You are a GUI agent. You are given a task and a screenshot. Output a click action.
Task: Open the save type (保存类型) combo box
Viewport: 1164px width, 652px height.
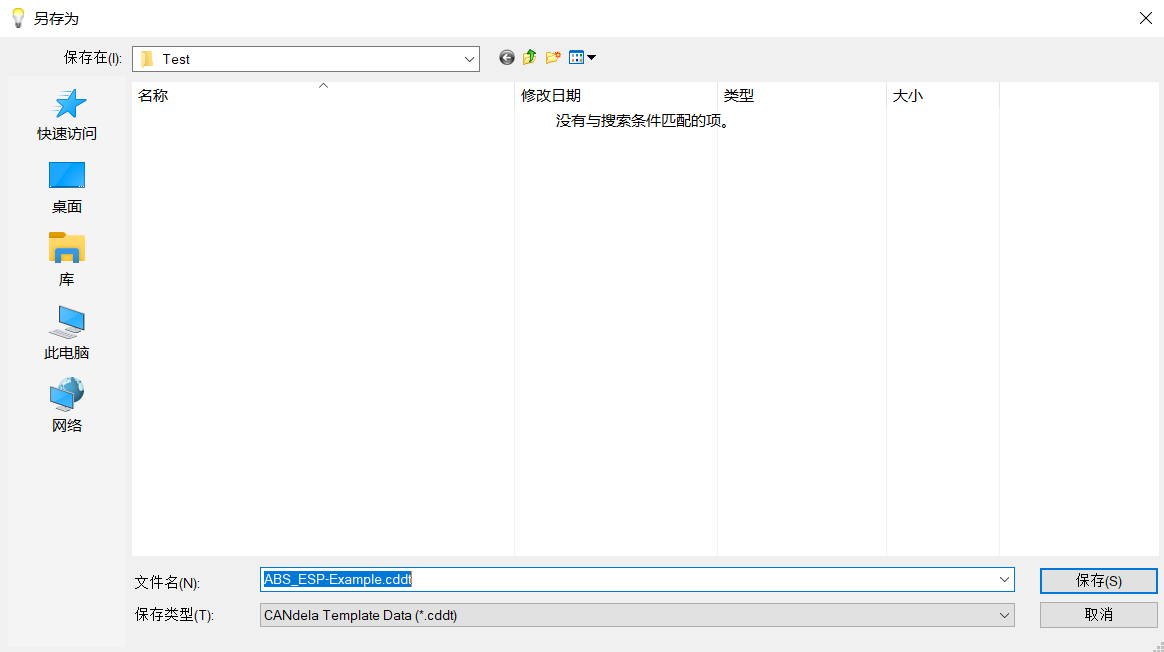click(x=637, y=615)
